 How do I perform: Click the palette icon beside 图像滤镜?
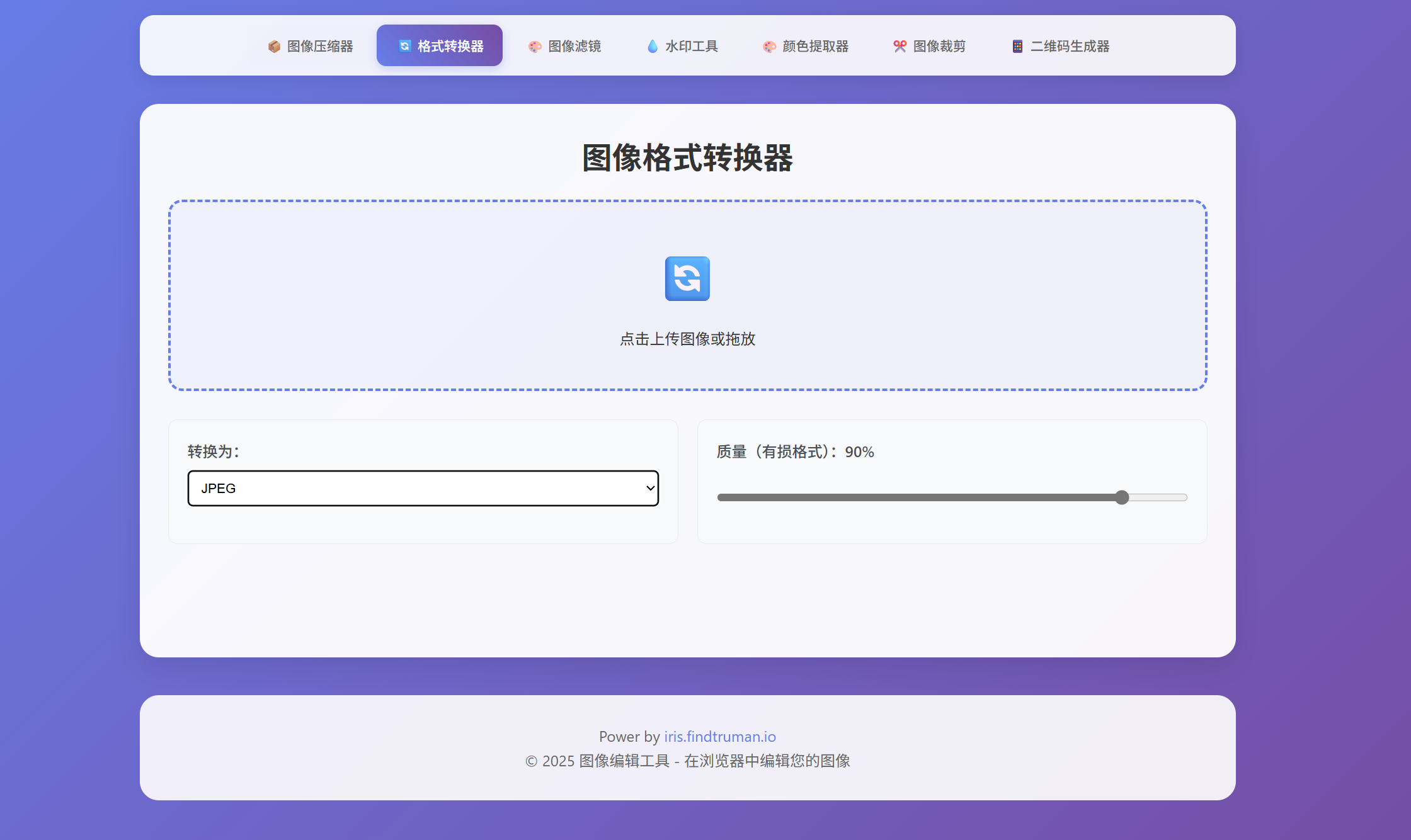[535, 46]
